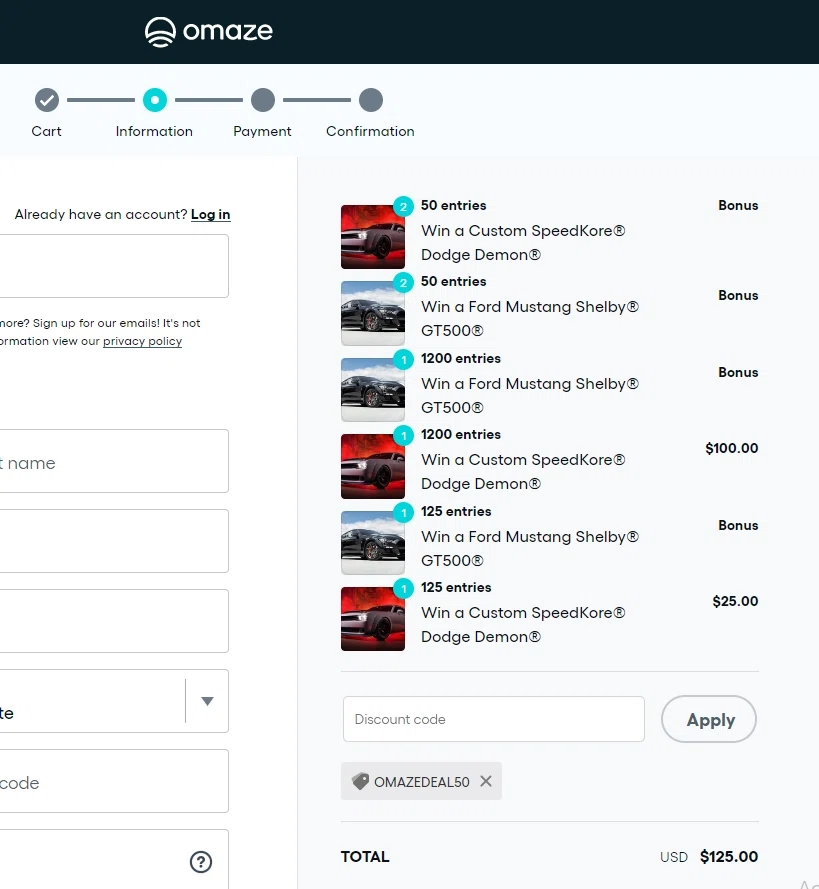Click the $25.00 price text
Screen dimensions: 819x889
tap(735, 602)
